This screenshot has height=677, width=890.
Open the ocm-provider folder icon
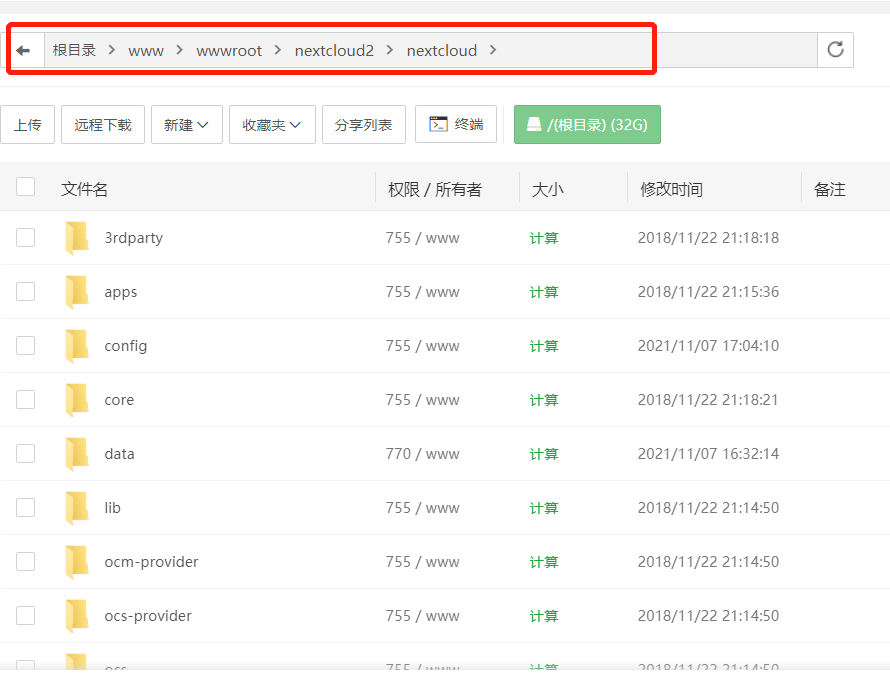tap(77, 561)
